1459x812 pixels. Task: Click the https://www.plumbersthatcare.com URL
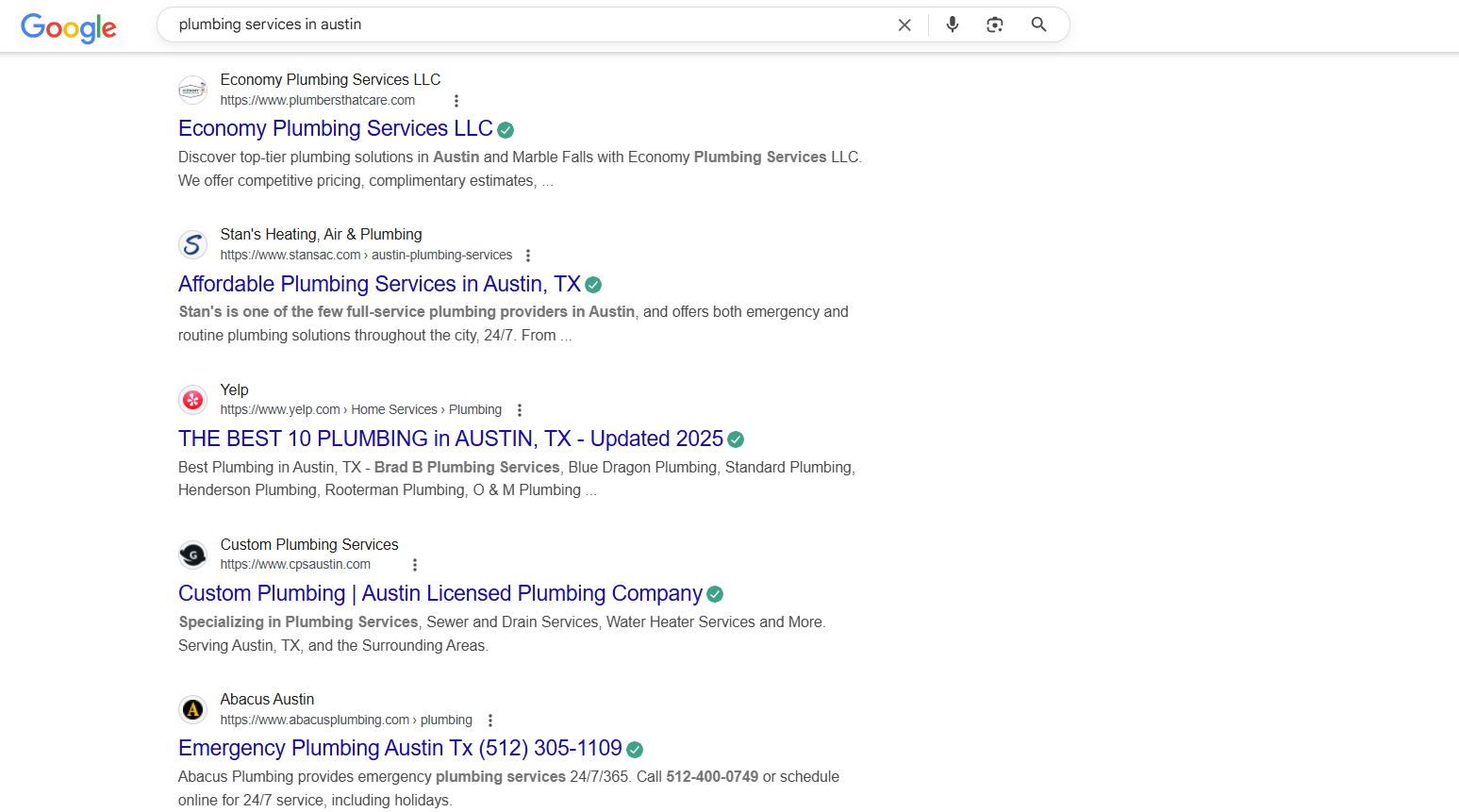(318, 100)
